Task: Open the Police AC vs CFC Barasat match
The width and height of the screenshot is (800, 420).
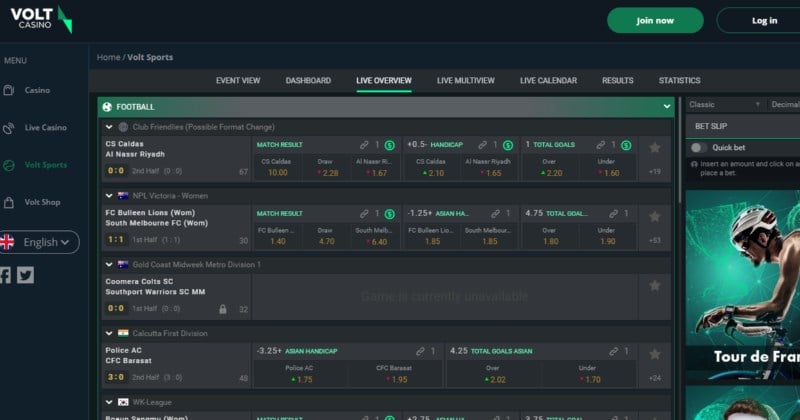Action: (176, 365)
